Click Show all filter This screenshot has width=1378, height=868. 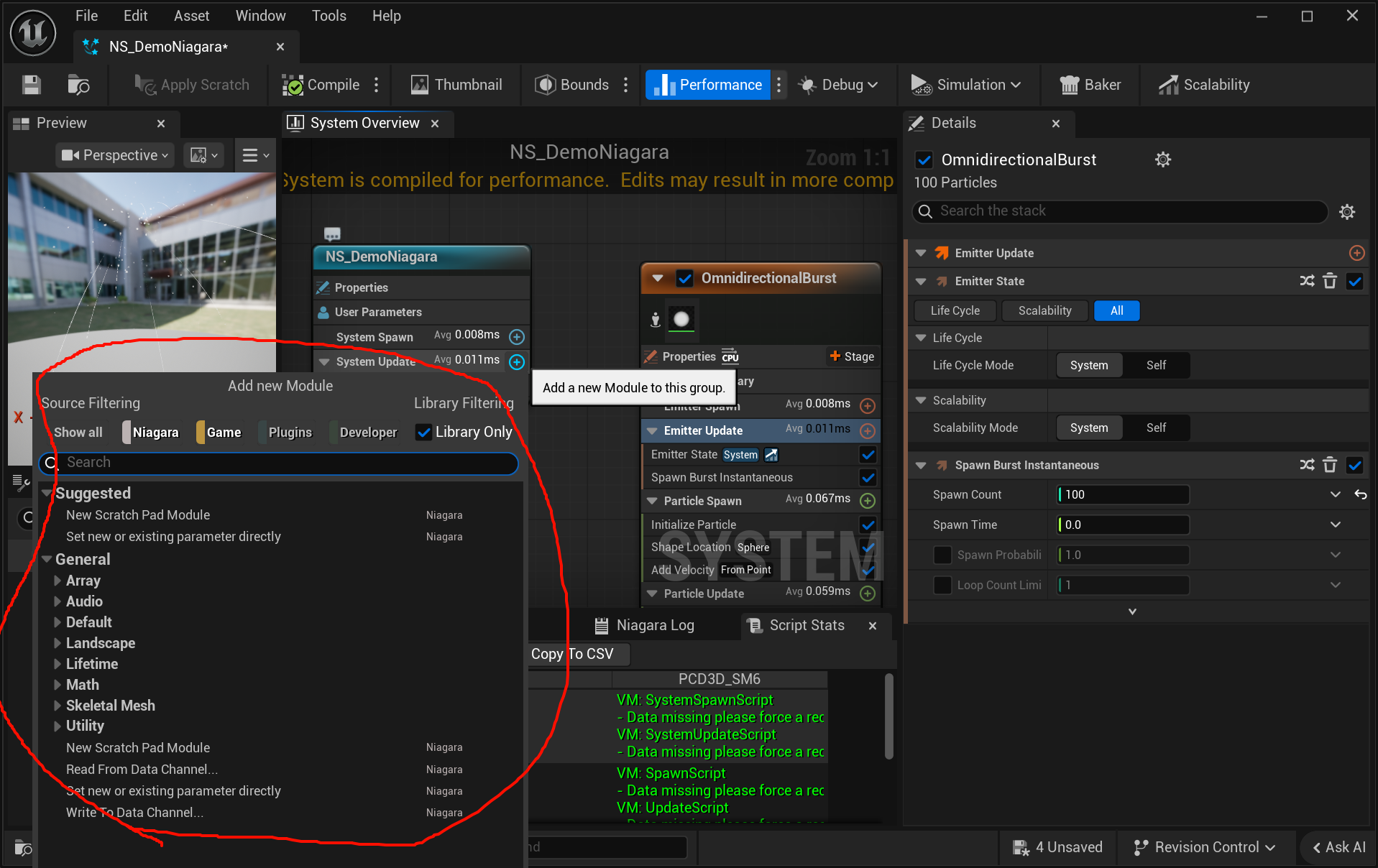click(78, 433)
